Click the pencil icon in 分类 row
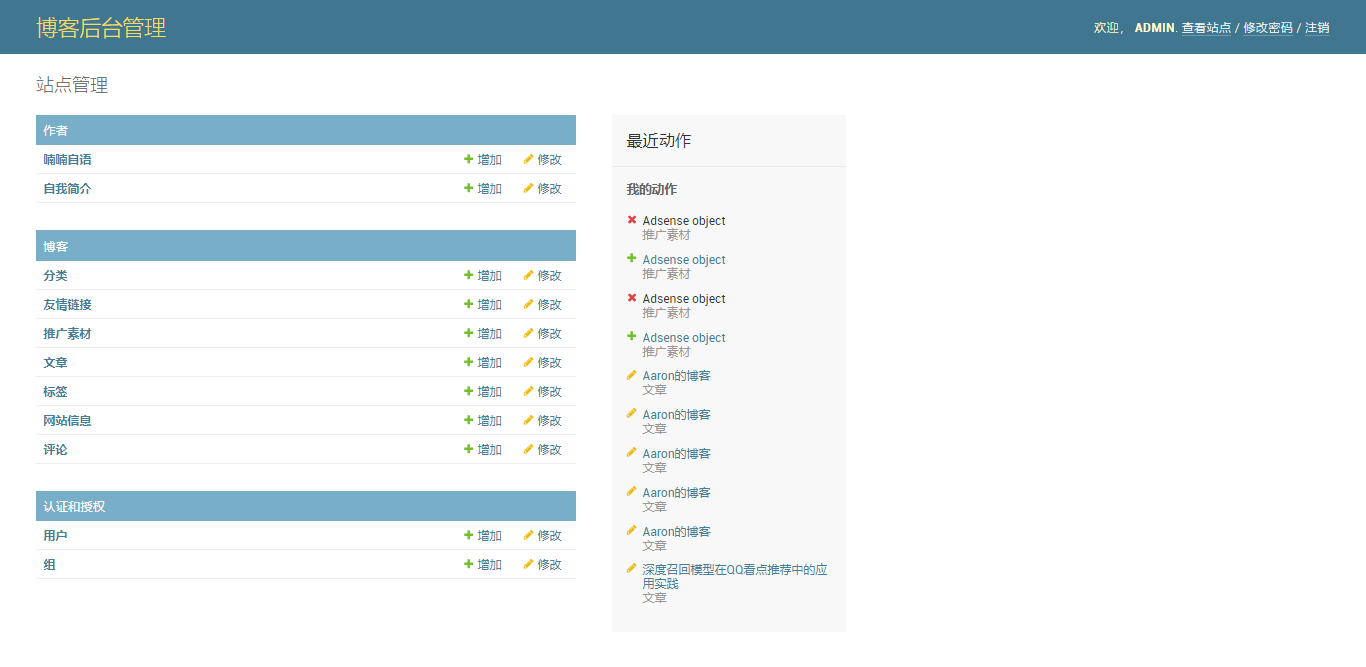1366x667 pixels. (x=528, y=275)
